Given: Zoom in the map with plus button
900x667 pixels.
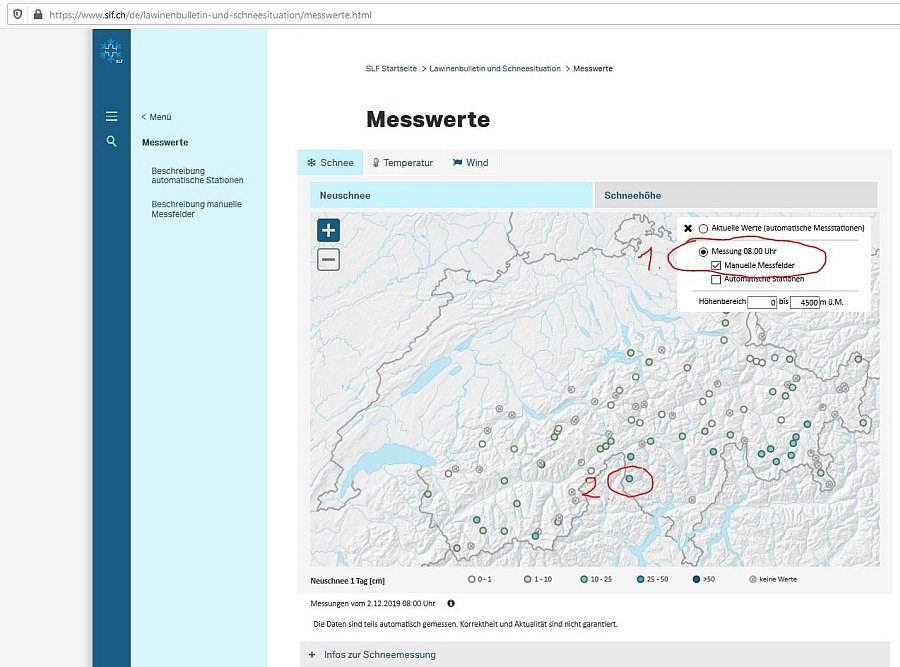Looking at the screenshot, I should 328,230.
